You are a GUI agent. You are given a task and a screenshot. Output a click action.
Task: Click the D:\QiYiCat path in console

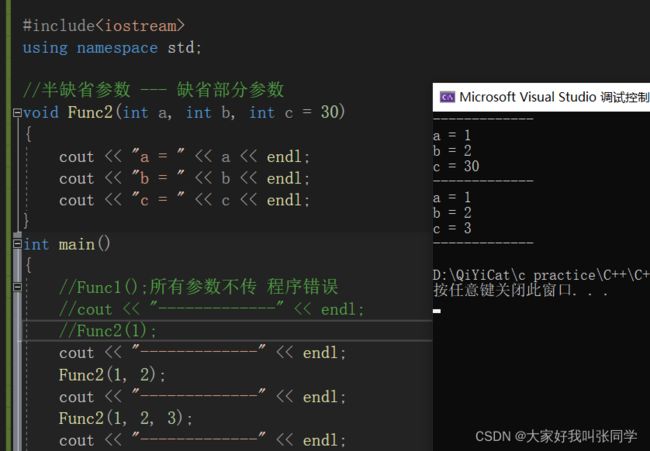pyautogui.click(x=541, y=275)
